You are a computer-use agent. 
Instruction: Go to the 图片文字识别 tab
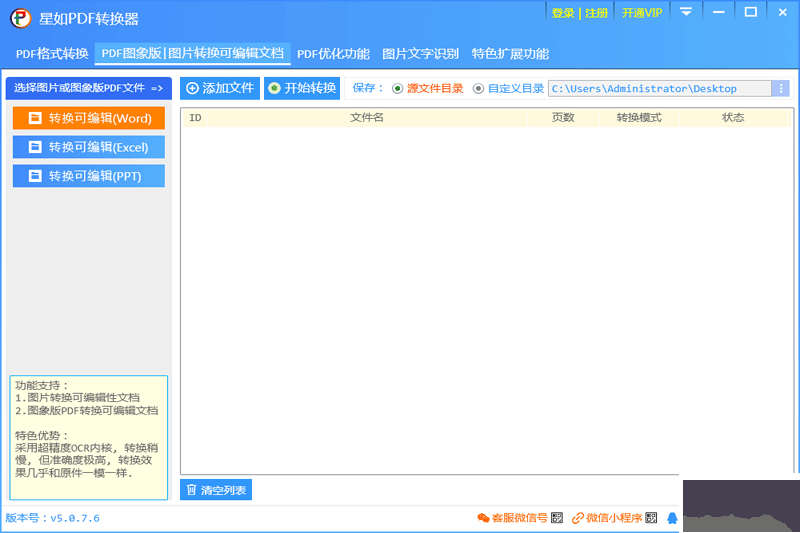pos(420,54)
